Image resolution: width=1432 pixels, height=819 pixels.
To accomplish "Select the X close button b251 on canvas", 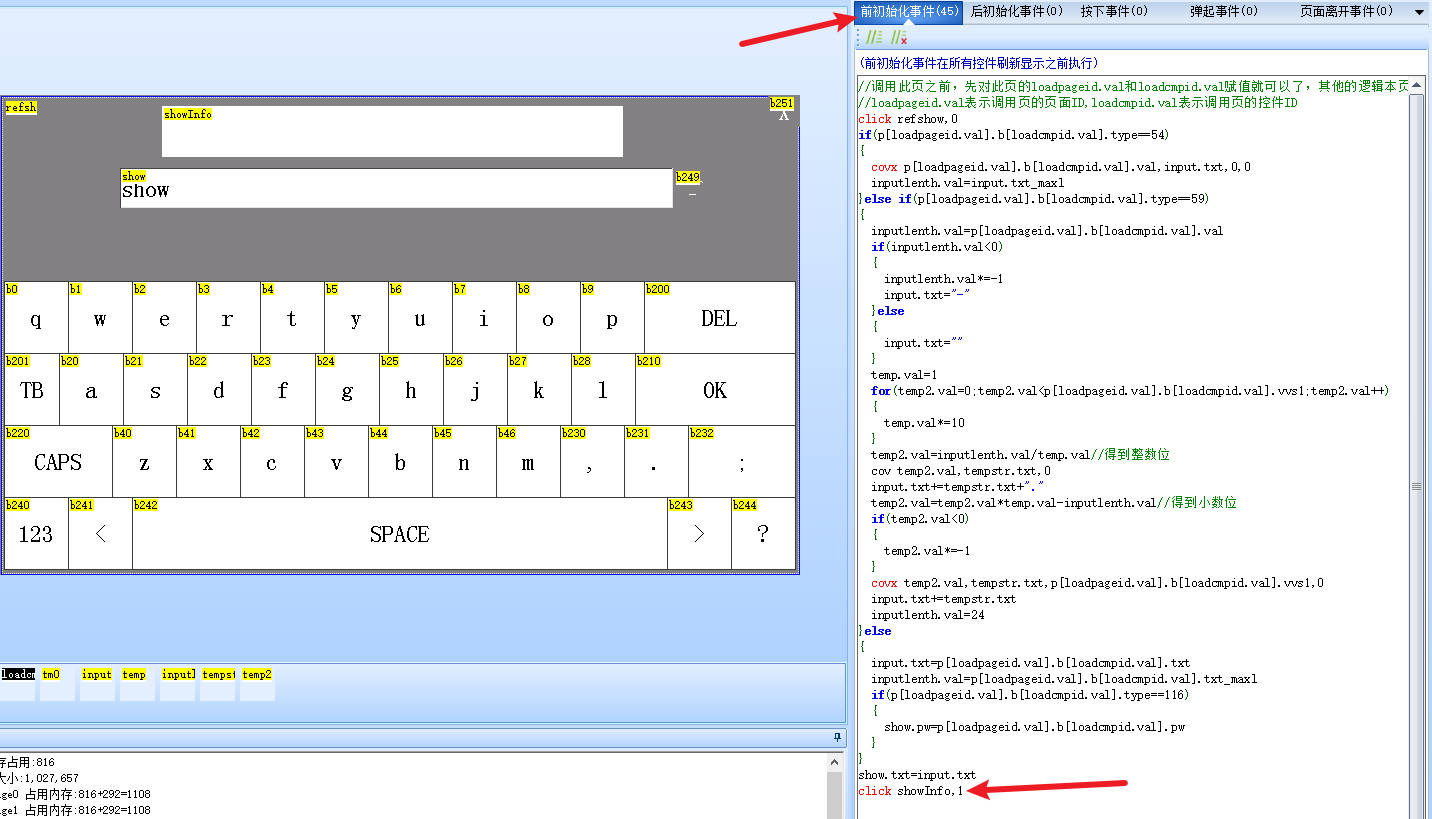I will (784, 114).
